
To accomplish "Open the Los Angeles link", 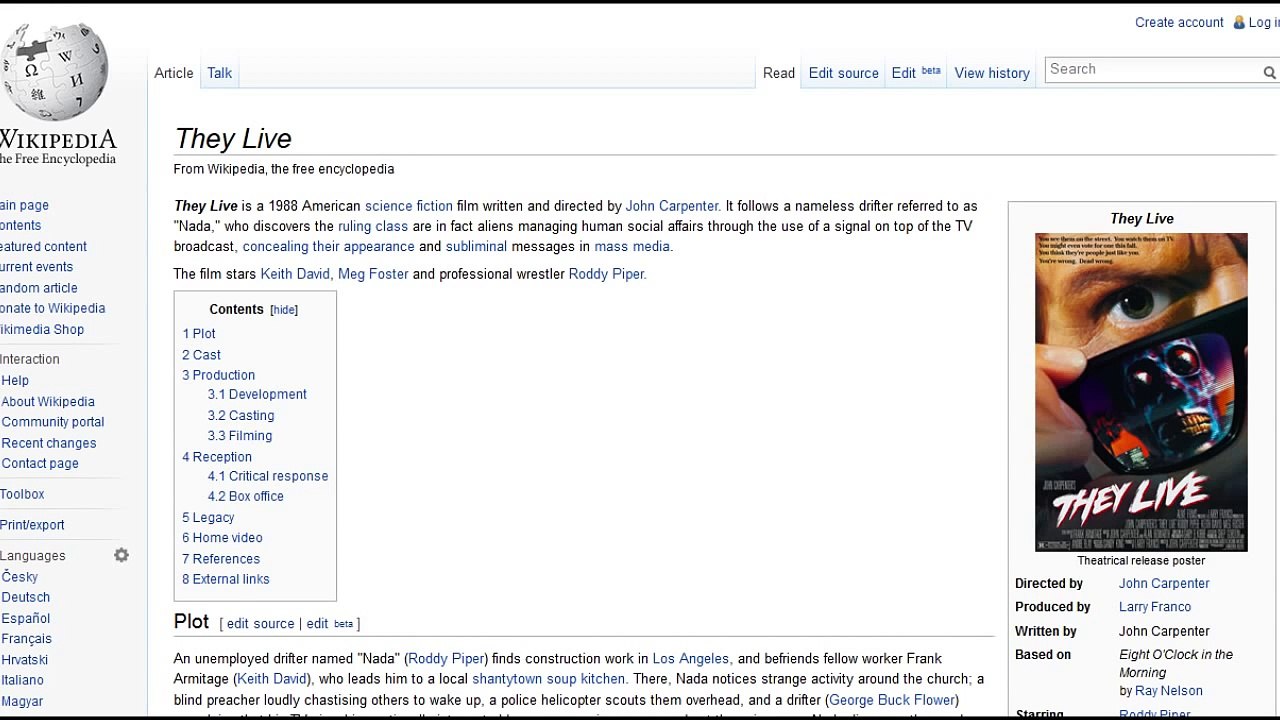I will (691, 659).
